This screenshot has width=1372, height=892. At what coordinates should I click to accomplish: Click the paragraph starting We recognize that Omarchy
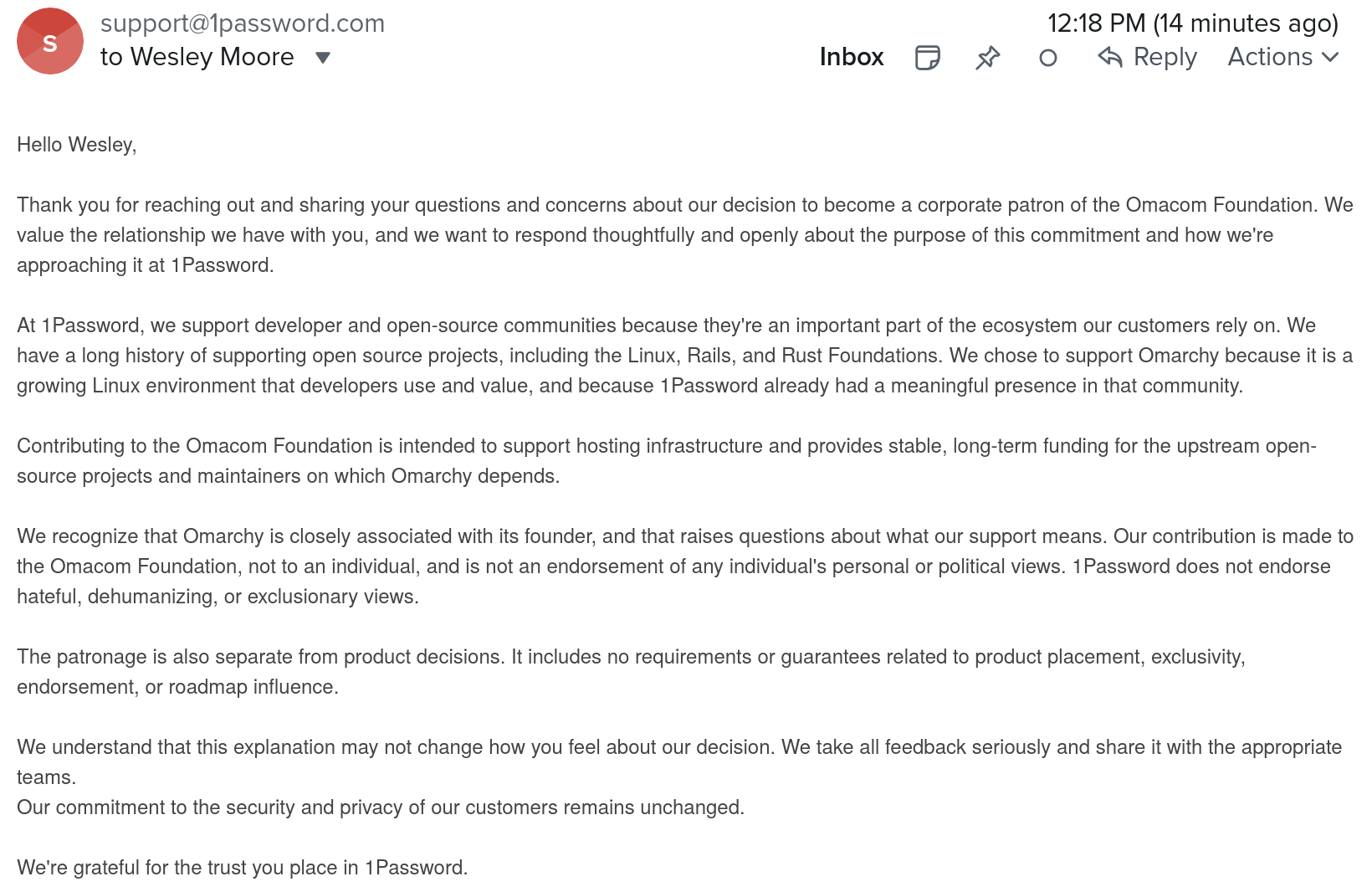click(685, 566)
